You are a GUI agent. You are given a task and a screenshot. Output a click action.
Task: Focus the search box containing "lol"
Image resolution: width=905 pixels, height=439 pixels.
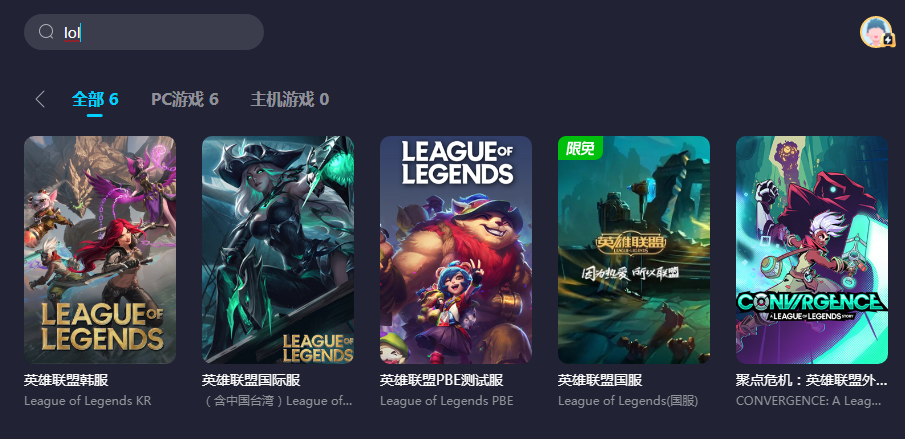tap(144, 32)
